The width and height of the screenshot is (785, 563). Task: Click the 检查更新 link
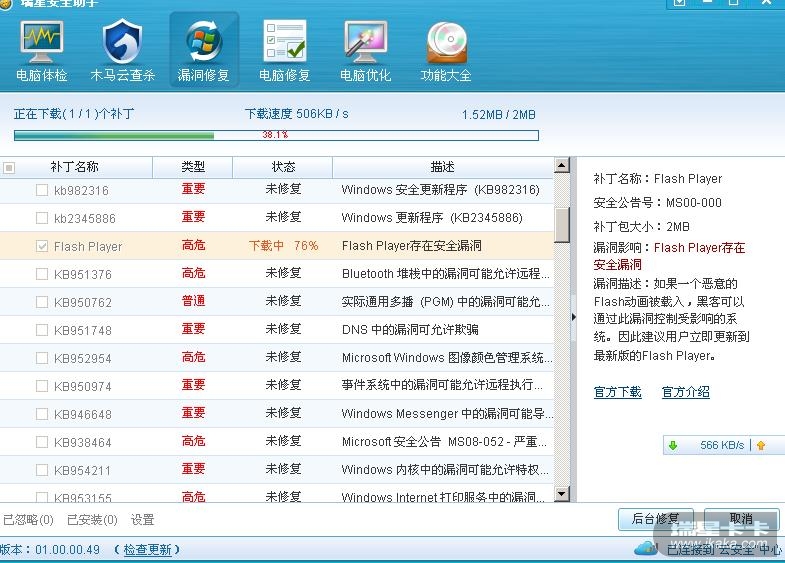point(148,550)
